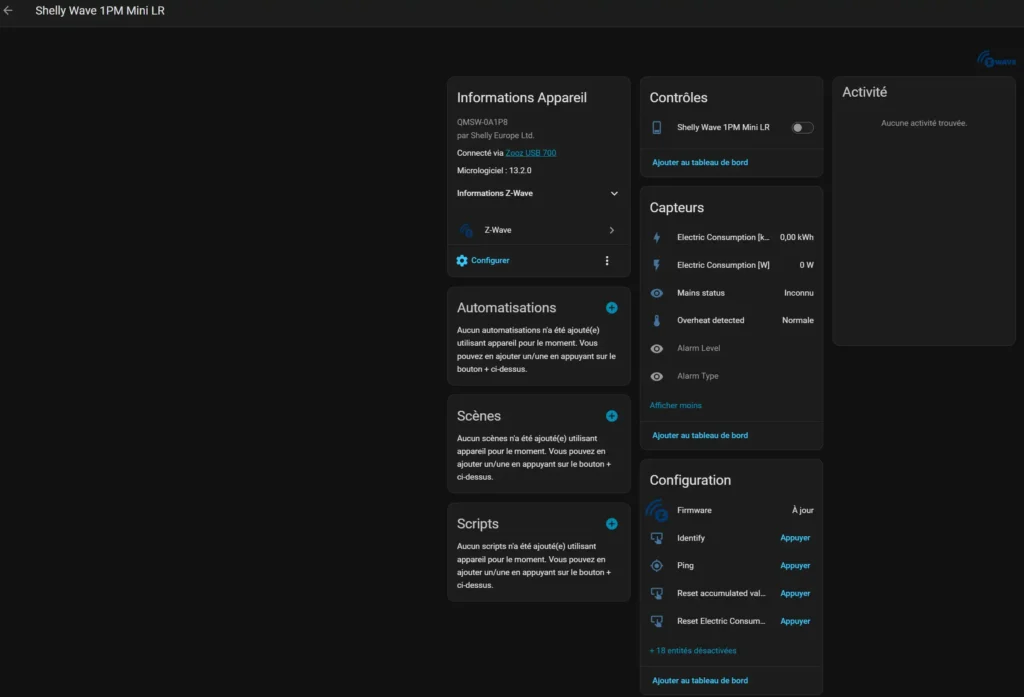Click Micrologiciel : 13.2.0 text

click(494, 170)
